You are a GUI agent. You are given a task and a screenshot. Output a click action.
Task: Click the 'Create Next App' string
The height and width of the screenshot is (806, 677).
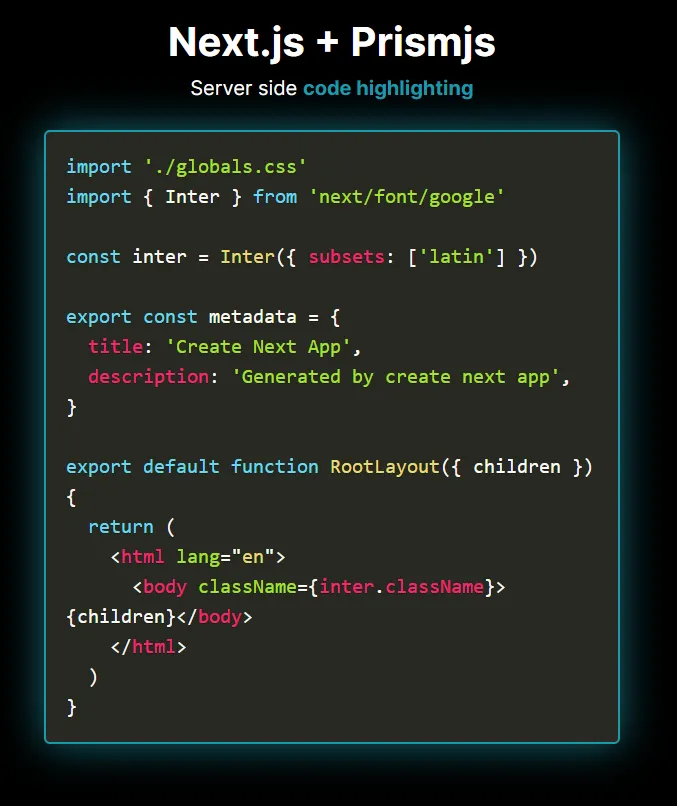[258, 347]
